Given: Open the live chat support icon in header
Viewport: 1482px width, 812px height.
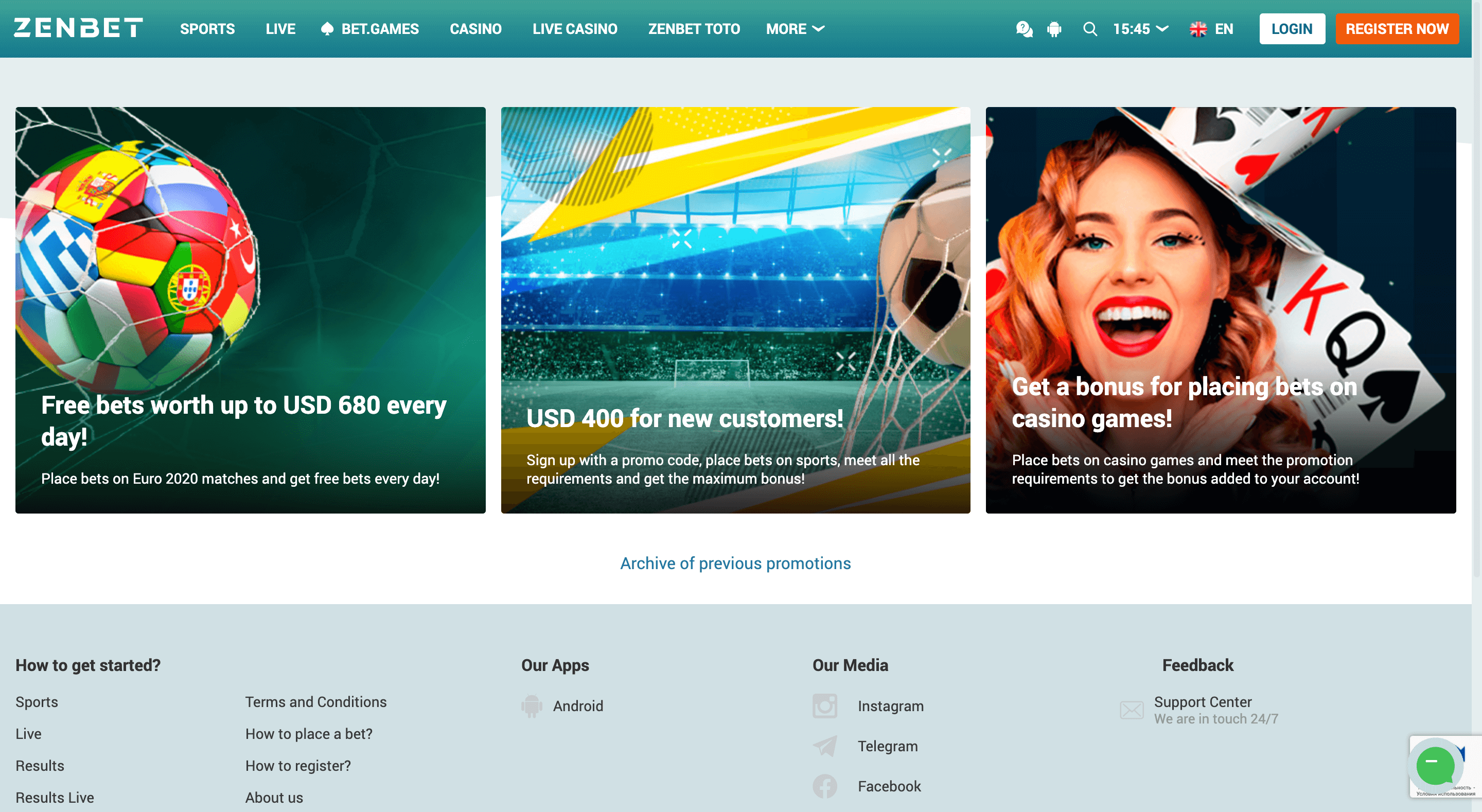Looking at the screenshot, I should click(1024, 29).
